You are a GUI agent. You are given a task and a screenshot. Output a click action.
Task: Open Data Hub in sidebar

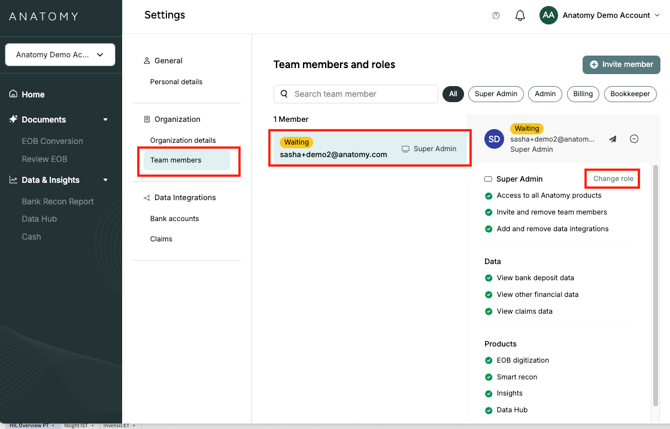(x=39, y=219)
